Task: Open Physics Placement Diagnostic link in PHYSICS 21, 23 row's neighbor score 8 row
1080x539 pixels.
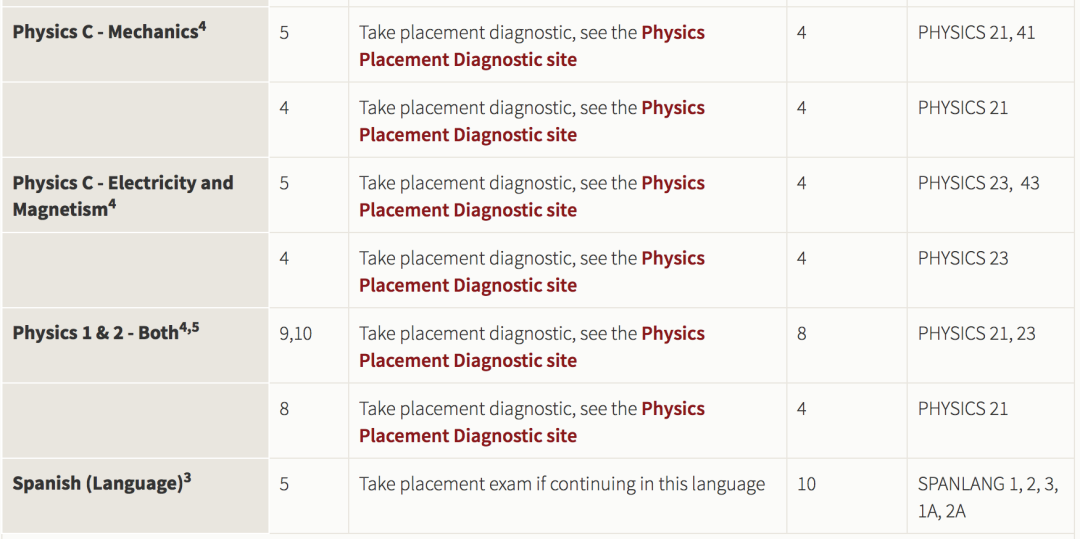Action: point(467,435)
